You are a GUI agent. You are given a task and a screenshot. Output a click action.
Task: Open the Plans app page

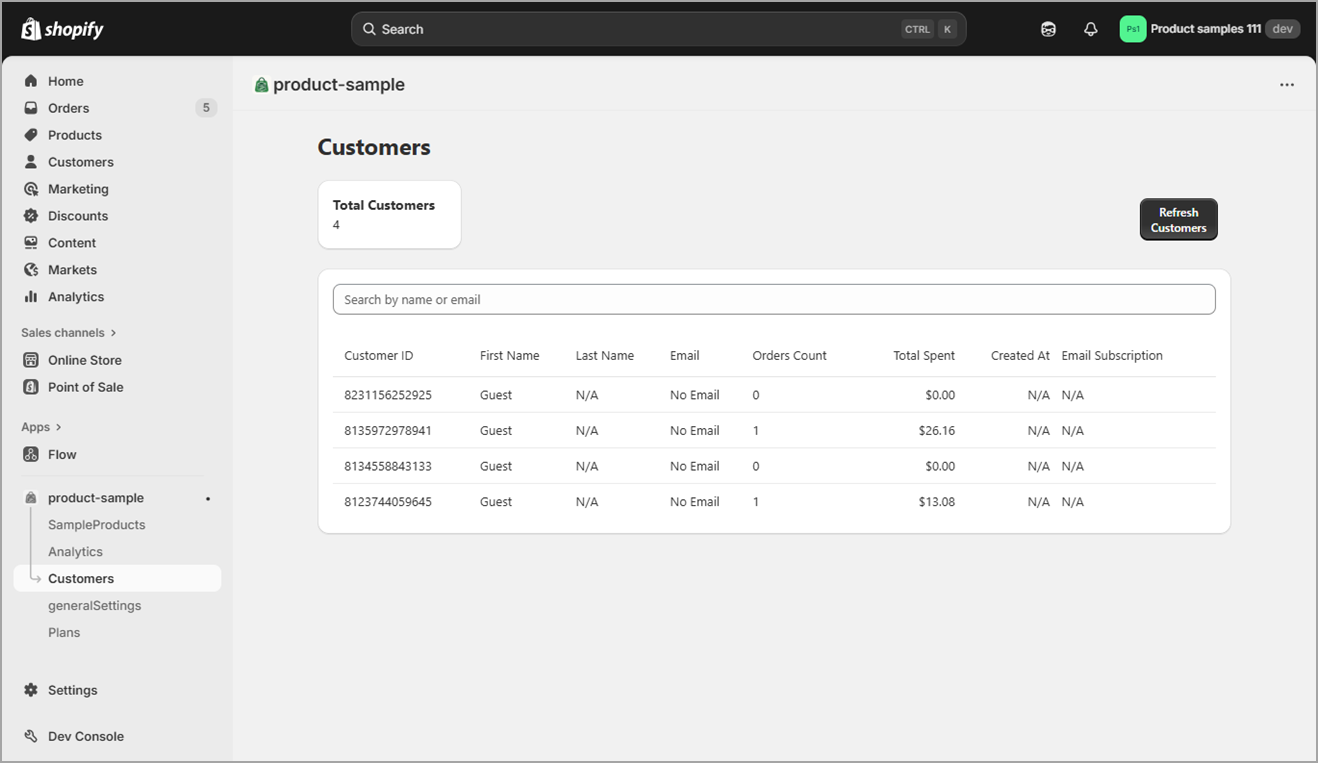[64, 633]
